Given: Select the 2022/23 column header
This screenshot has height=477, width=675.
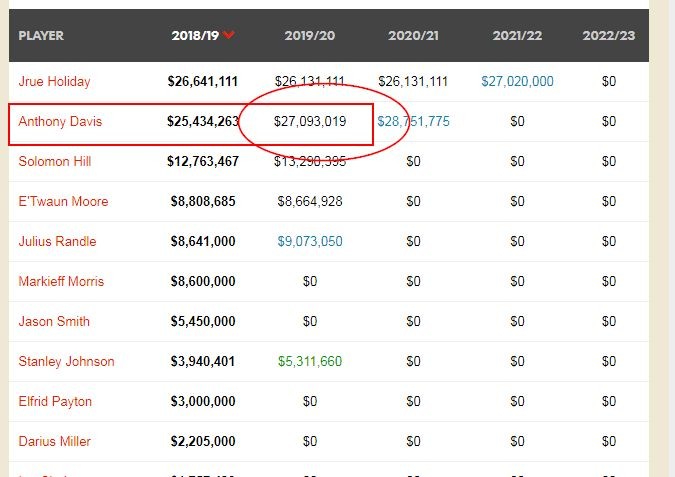Looking at the screenshot, I should click(609, 35).
